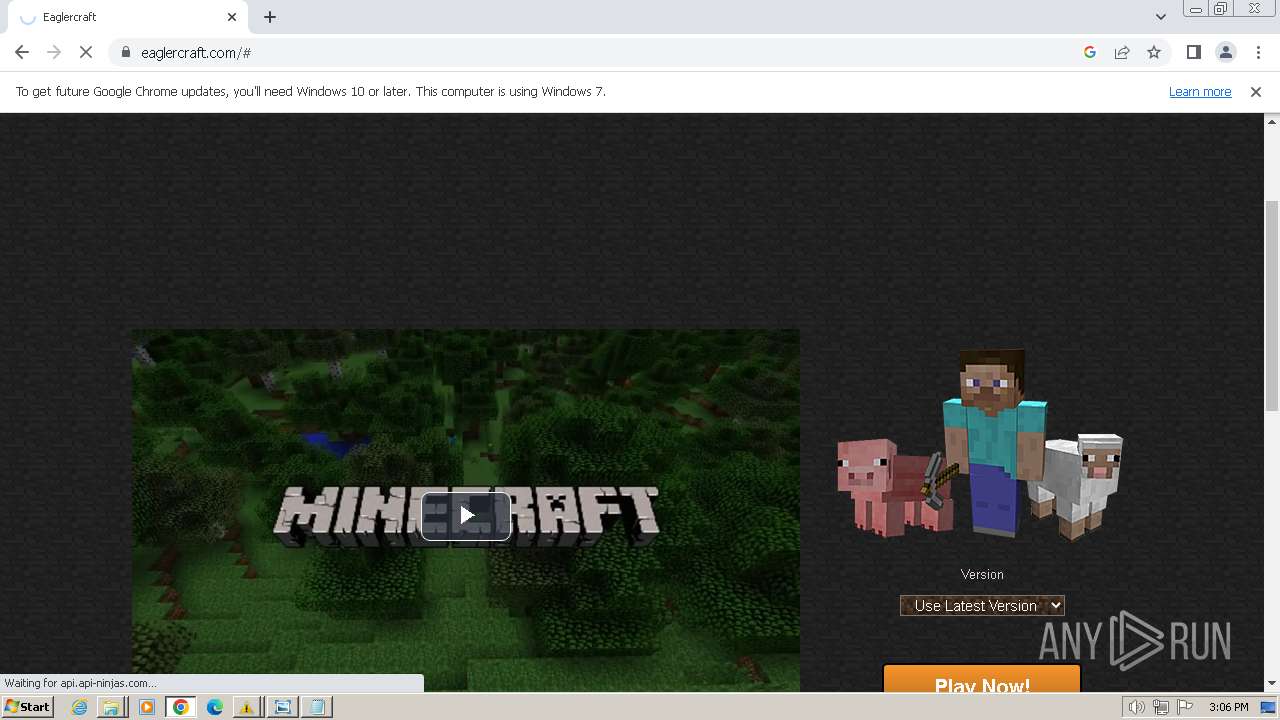Click the show desktop tray icon
Viewport: 1280px width, 720px height.
1268,707
